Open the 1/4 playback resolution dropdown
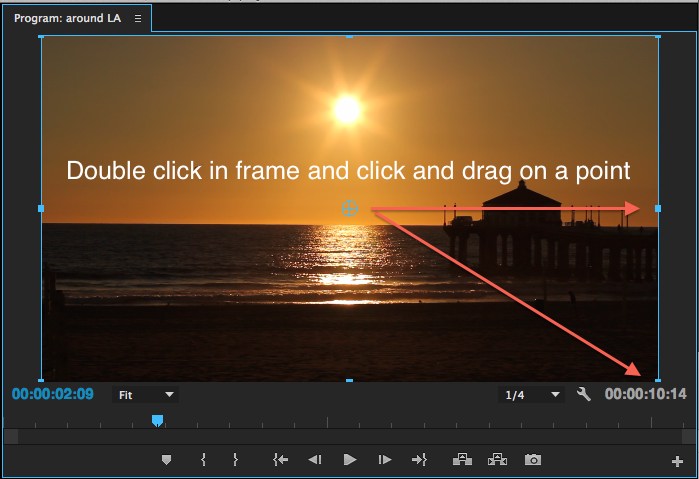This screenshot has height=479, width=699. click(532, 395)
